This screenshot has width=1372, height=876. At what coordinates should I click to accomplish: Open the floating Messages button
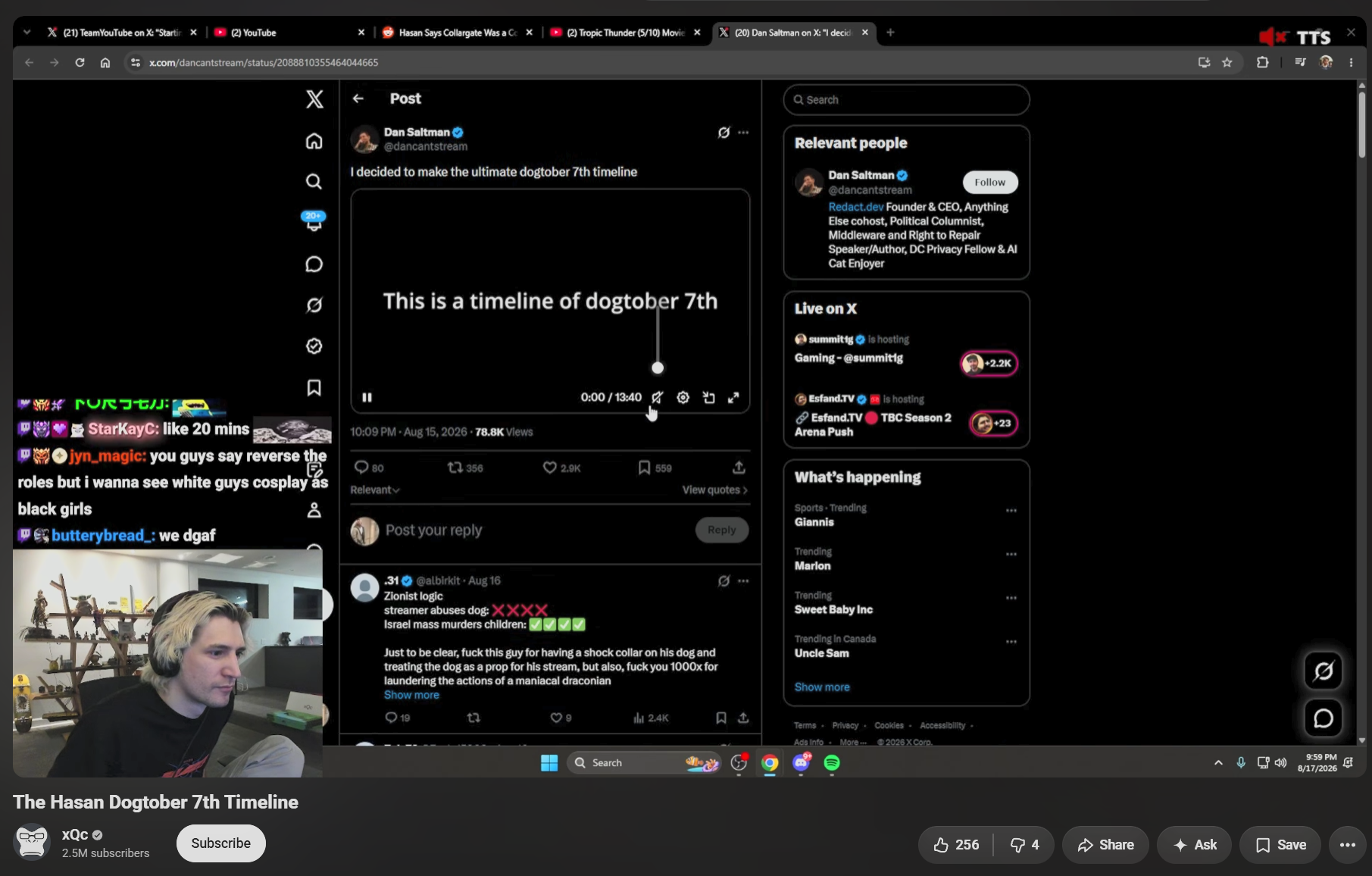coord(1323,718)
